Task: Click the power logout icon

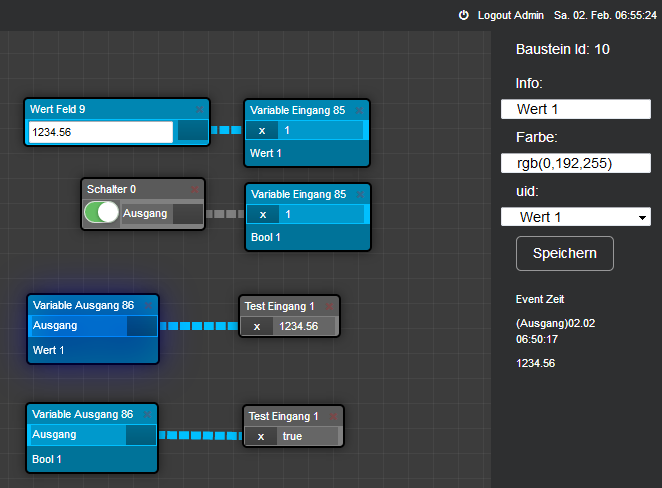Action: tap(464, 15)
